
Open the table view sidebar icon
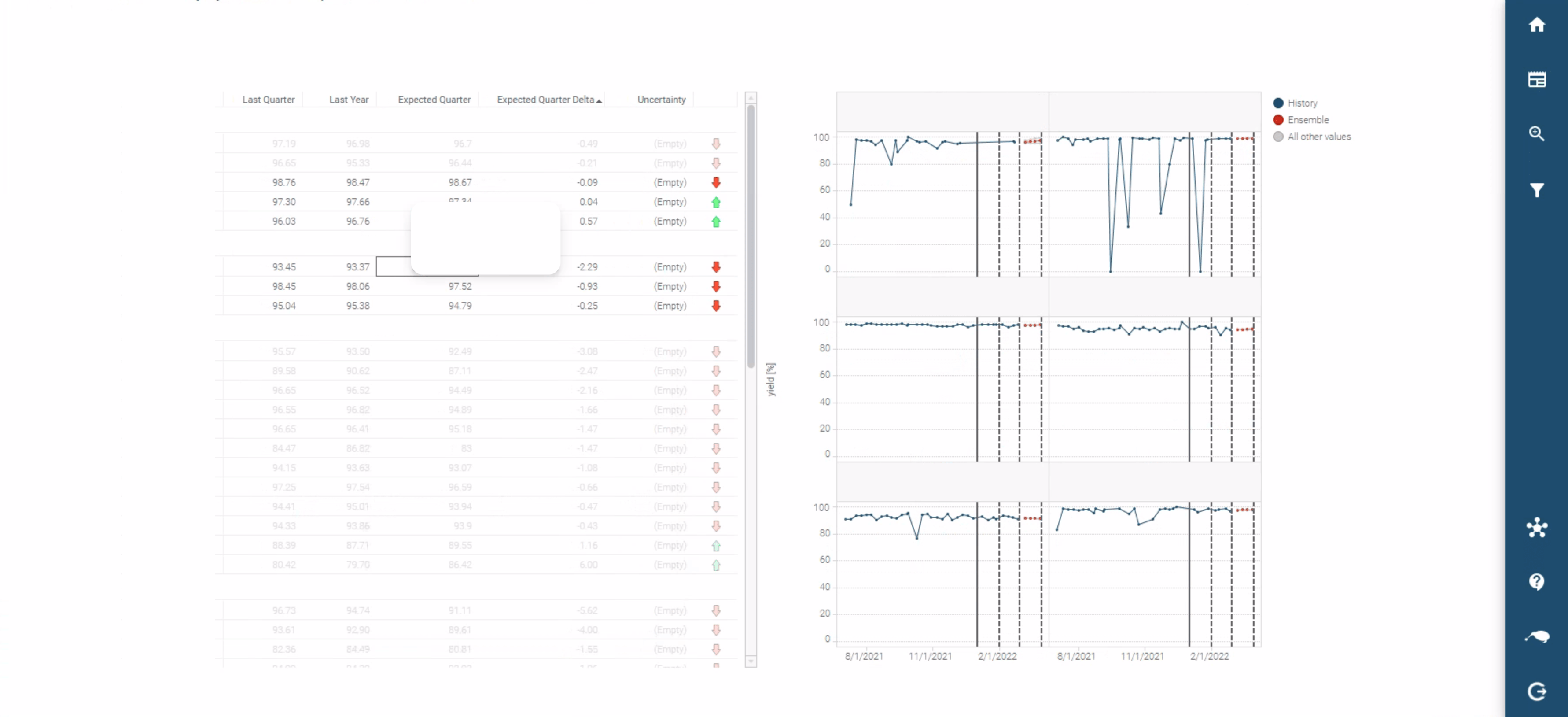[x=1536, y=80]
